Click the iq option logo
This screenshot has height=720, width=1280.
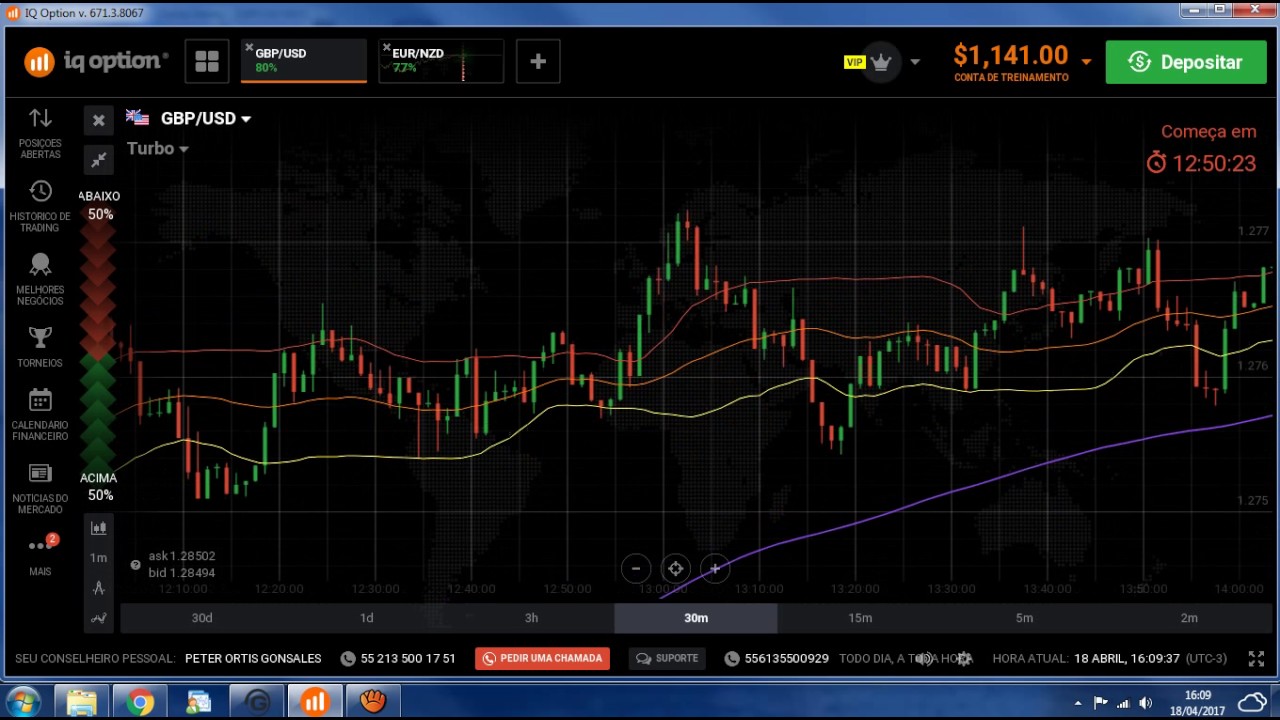click(x=96, y=62)
